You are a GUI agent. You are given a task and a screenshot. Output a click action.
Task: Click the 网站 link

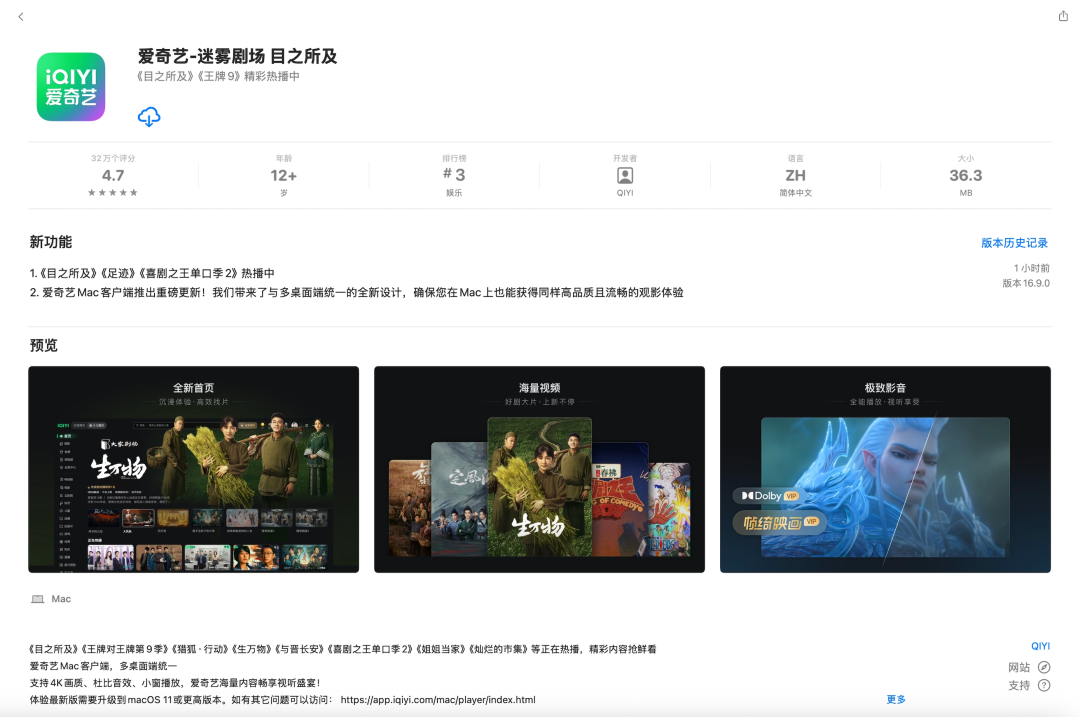coord(1019,667)
